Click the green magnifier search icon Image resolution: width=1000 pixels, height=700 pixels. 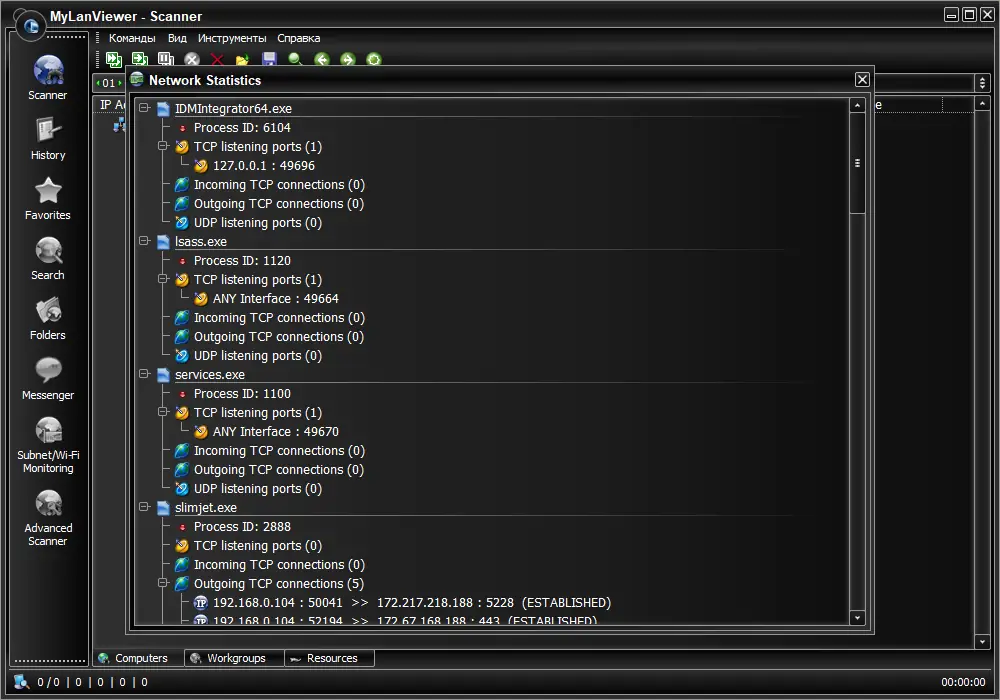295,59
